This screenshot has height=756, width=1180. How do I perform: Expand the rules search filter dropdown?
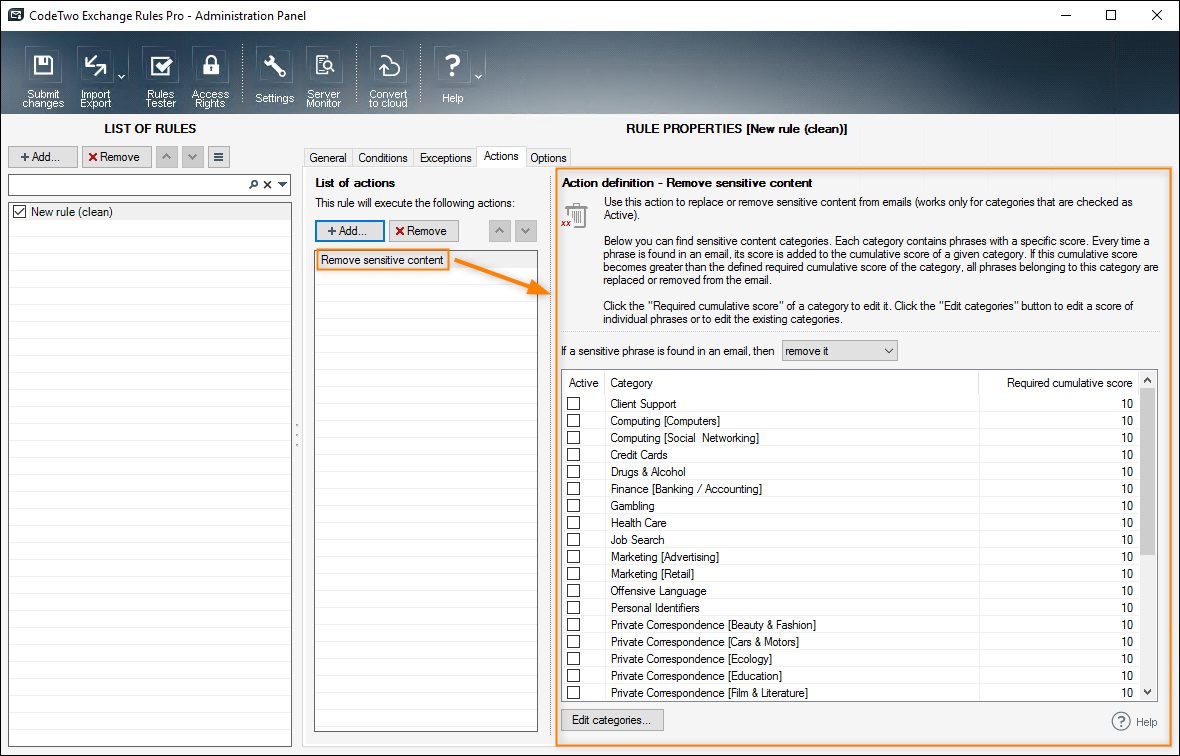pyautogui.click(x=282, y=184)
